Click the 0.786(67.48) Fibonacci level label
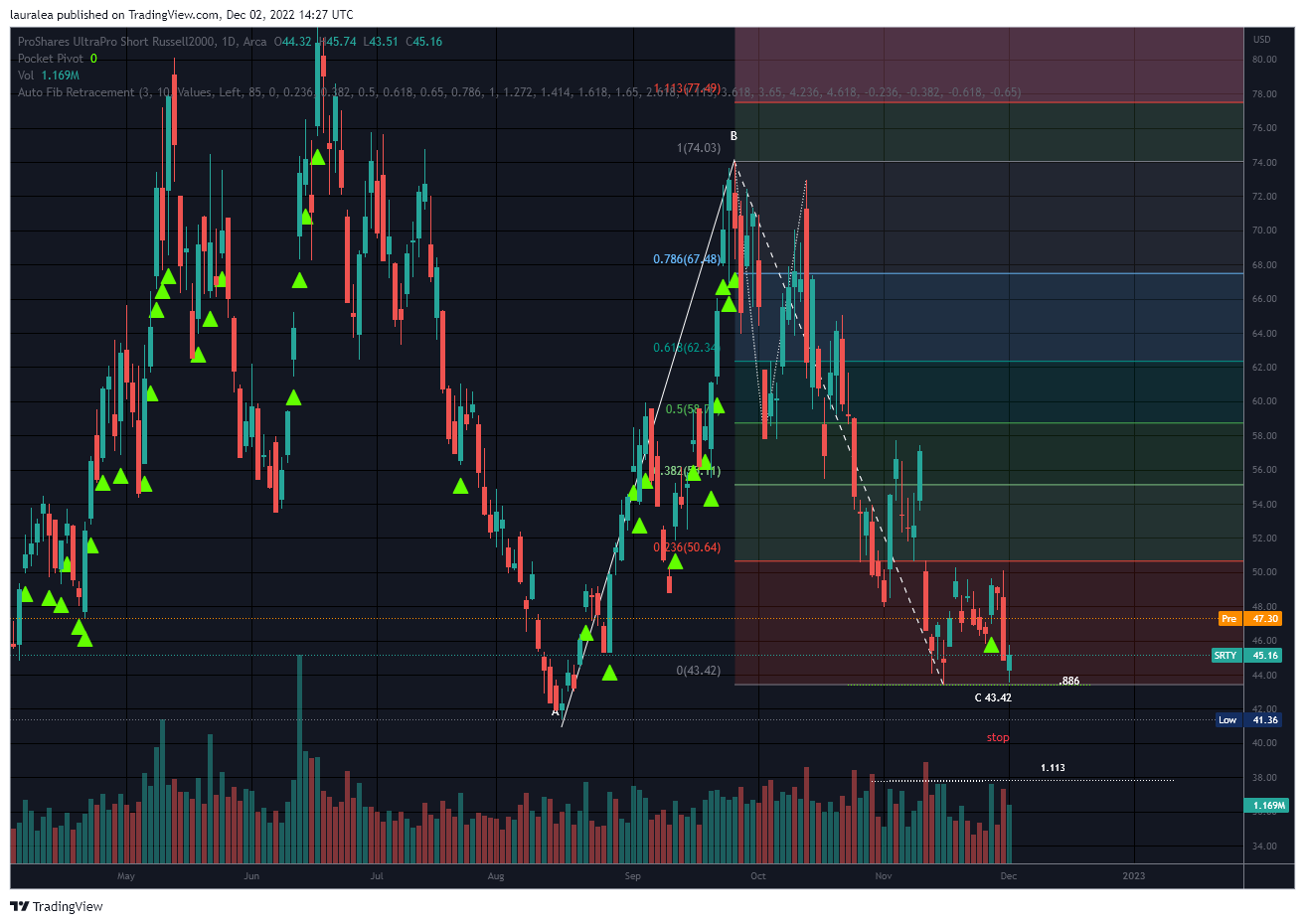Image resolution: width=1305 pixels, height=924 pixels. (x=687, y=259)
